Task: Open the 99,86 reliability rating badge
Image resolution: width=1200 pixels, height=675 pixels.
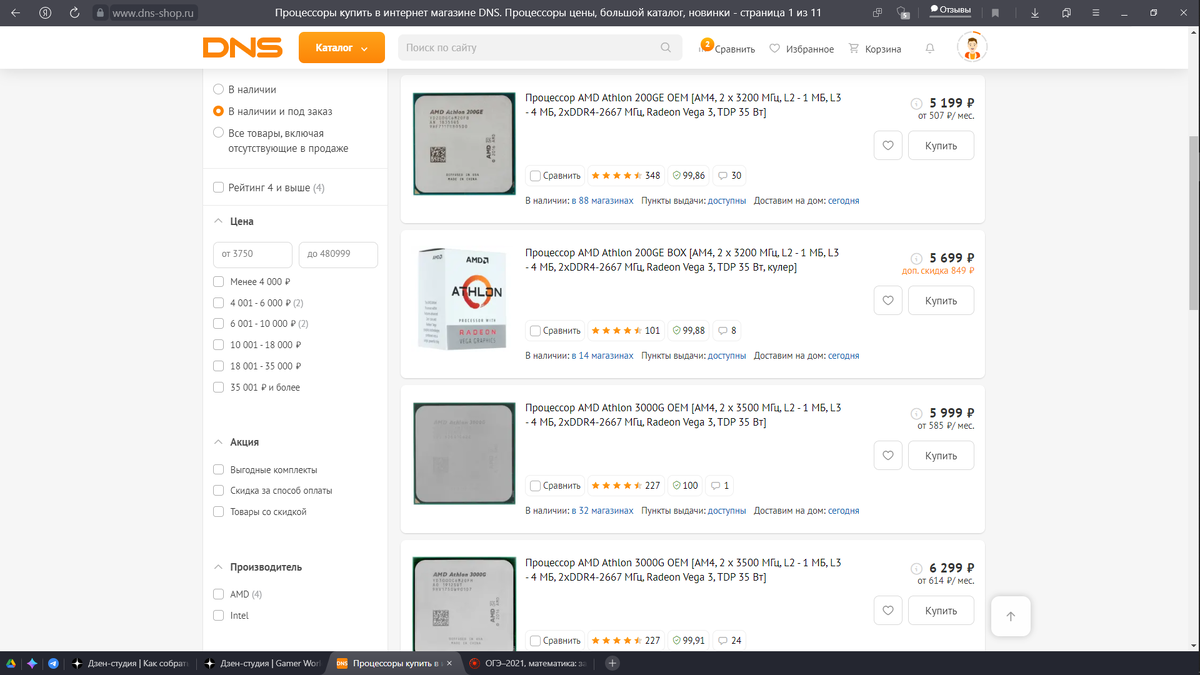Action: 689,176
